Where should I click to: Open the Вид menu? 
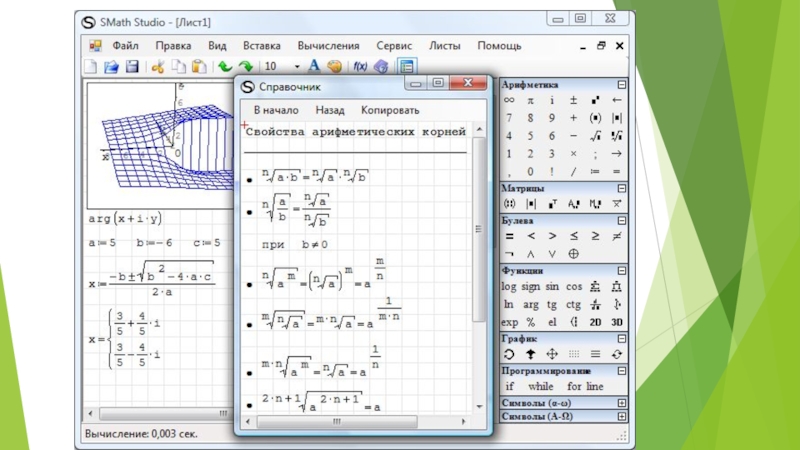[217, 46]
